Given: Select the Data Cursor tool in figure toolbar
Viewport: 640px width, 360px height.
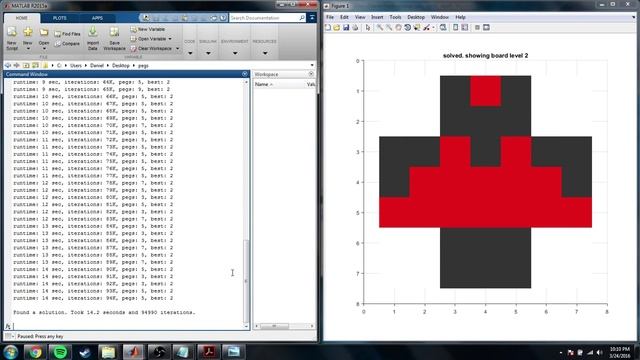Looking at the screenshot, I should coord(417,27).
